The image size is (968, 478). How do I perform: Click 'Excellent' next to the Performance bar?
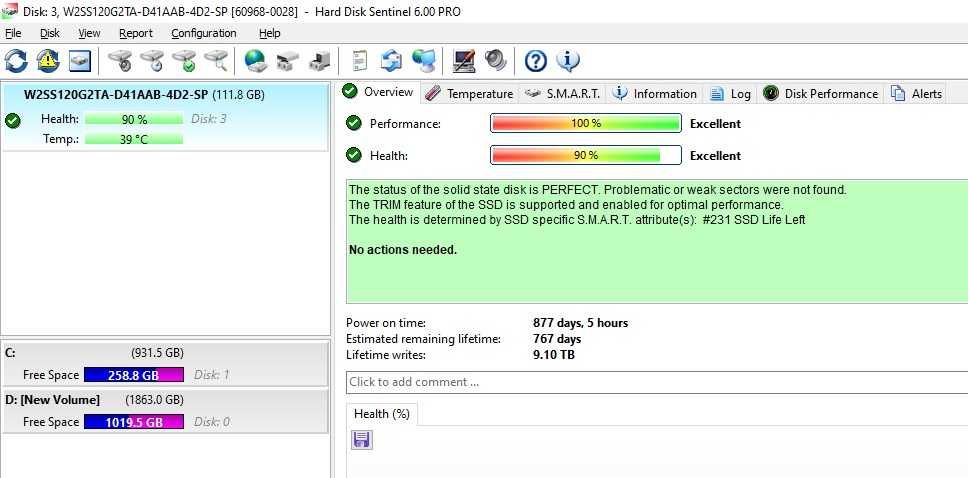pos(716,124)
